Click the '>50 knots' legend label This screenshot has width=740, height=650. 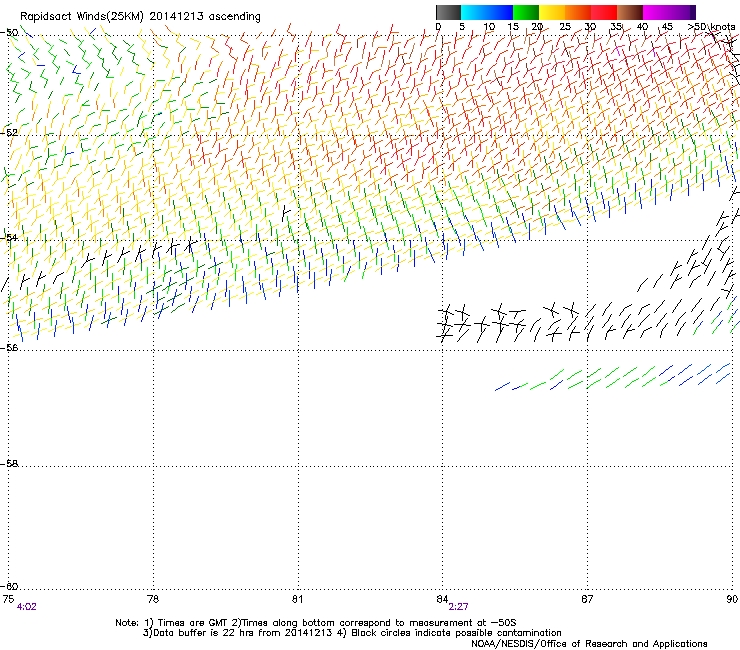point(711,27)
